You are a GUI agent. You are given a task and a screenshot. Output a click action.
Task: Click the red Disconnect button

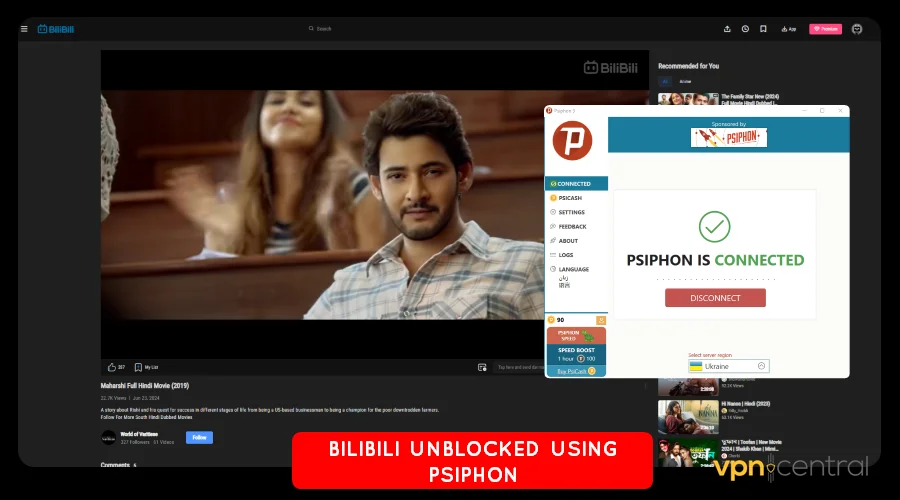coord(715,298)
